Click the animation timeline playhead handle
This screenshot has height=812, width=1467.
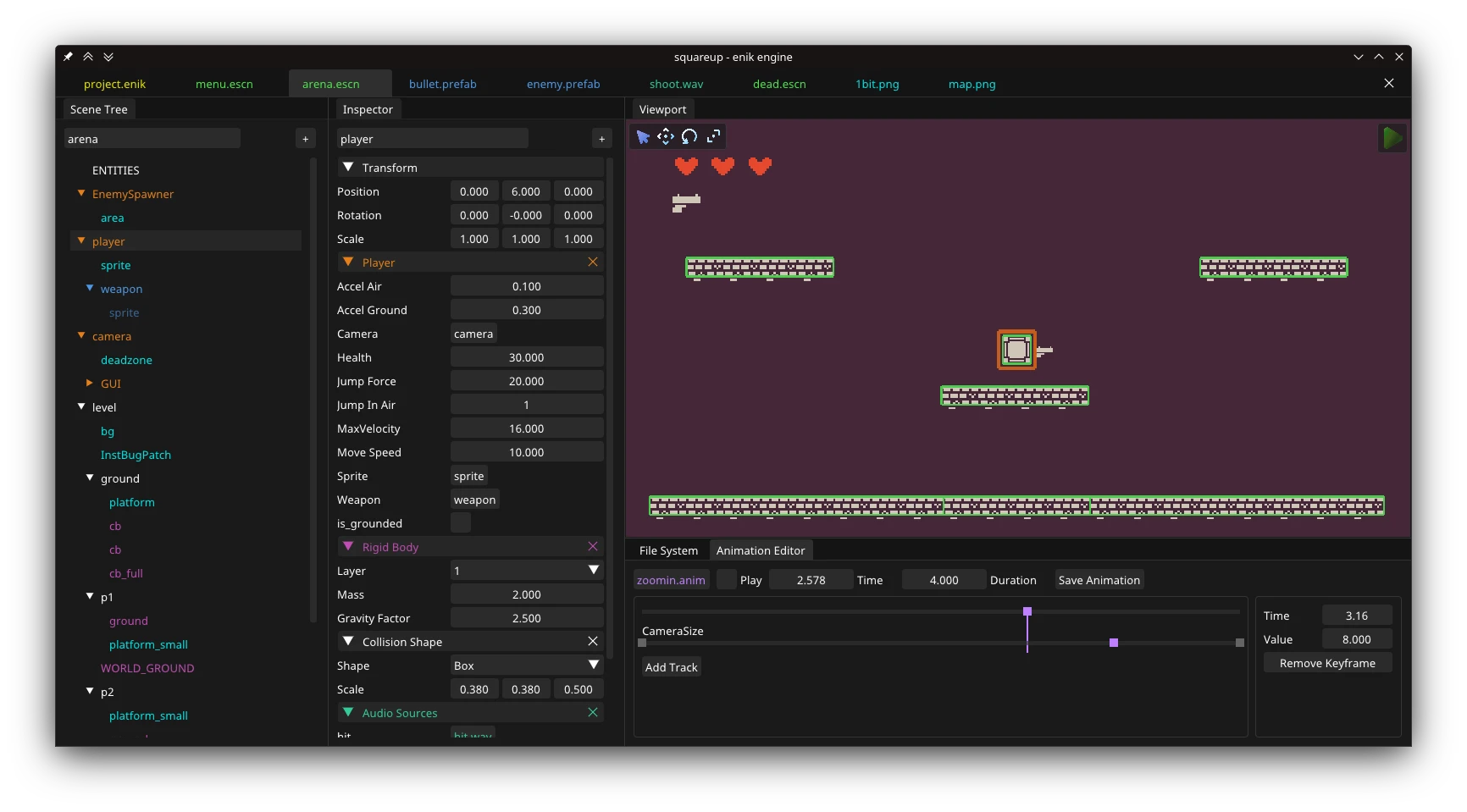coord(1027,611)
